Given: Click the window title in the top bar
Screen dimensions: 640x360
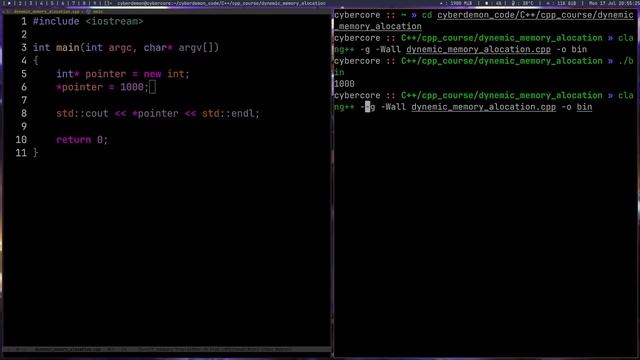Looking at the screenshot, I should (x=221, y=3).
